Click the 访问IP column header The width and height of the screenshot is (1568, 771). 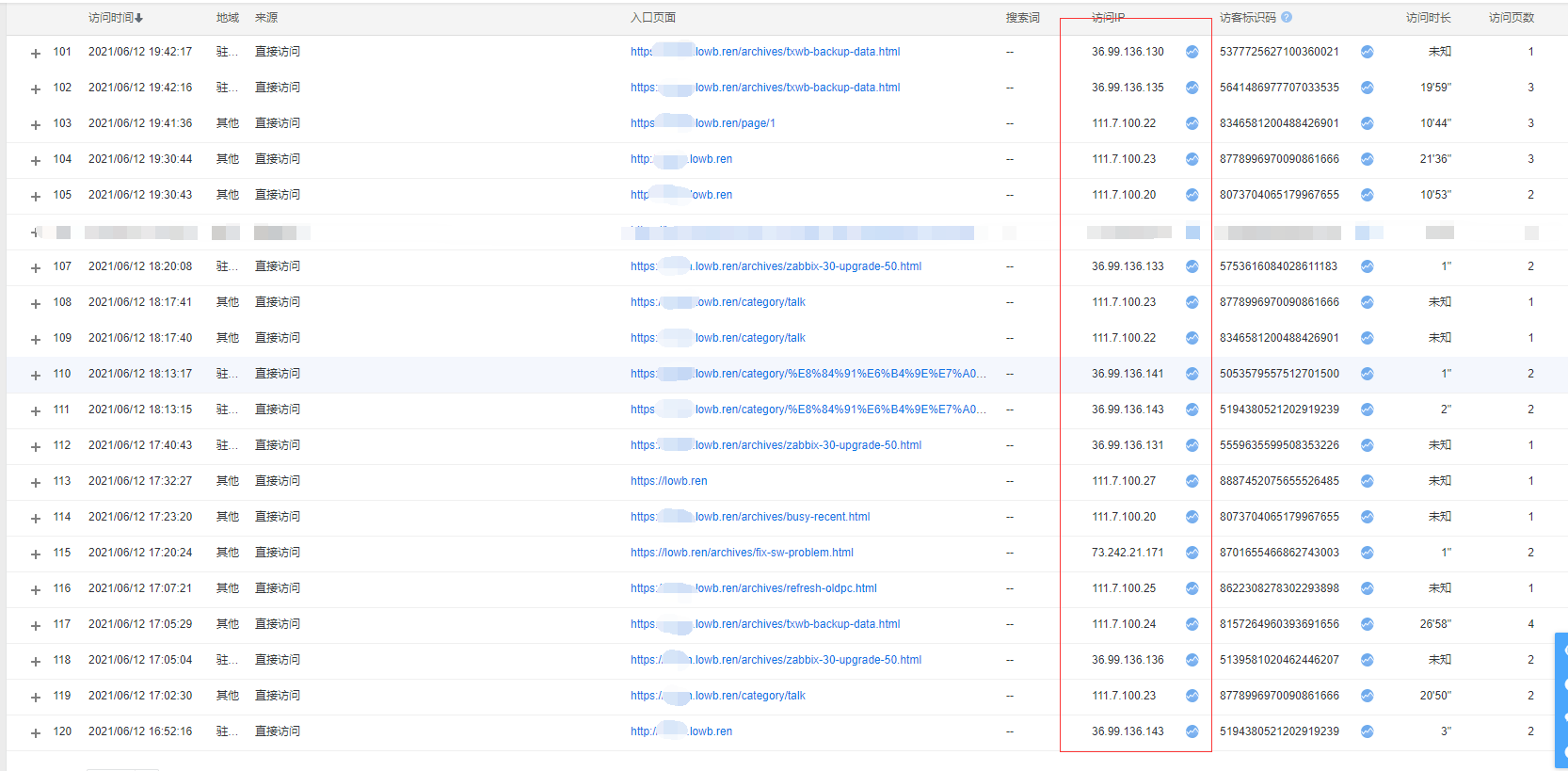pyautogui.click(x=1108, y=18)
